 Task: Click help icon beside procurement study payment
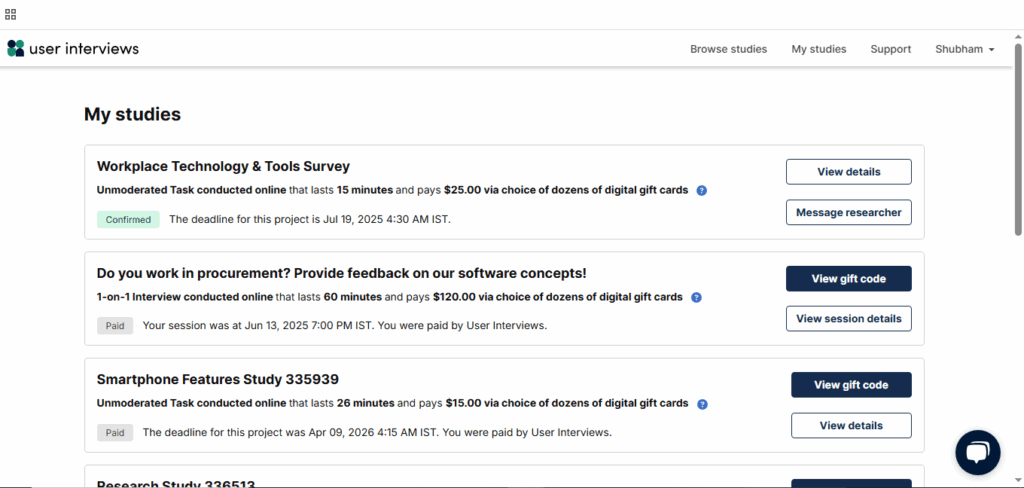click(x=696, y=297)
